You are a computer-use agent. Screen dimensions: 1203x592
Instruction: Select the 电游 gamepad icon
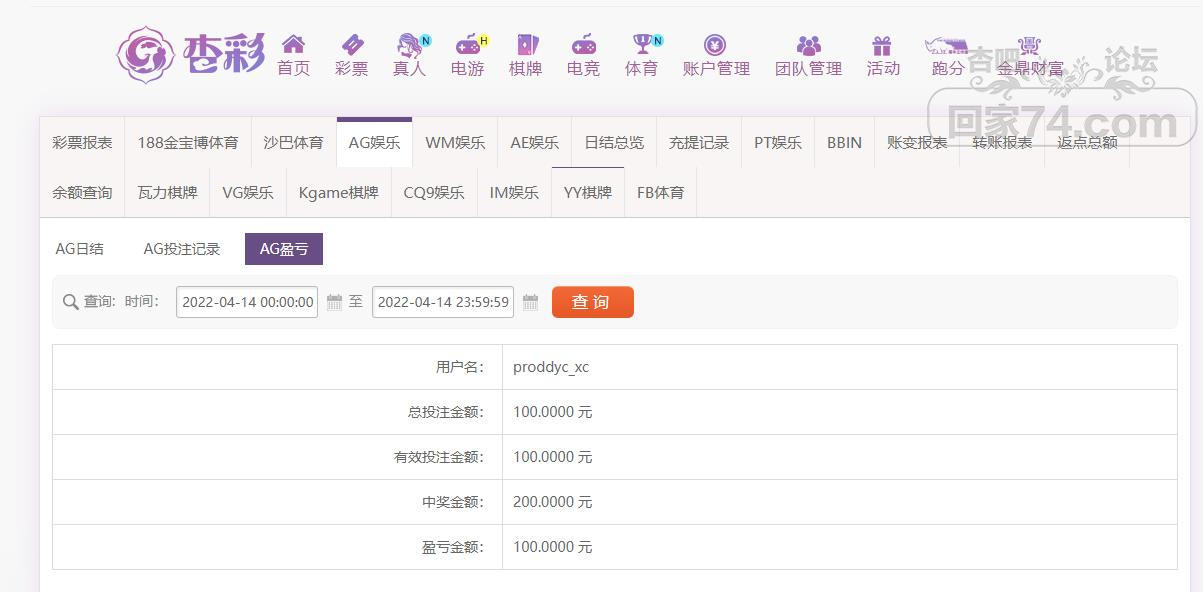pos(467,45)
